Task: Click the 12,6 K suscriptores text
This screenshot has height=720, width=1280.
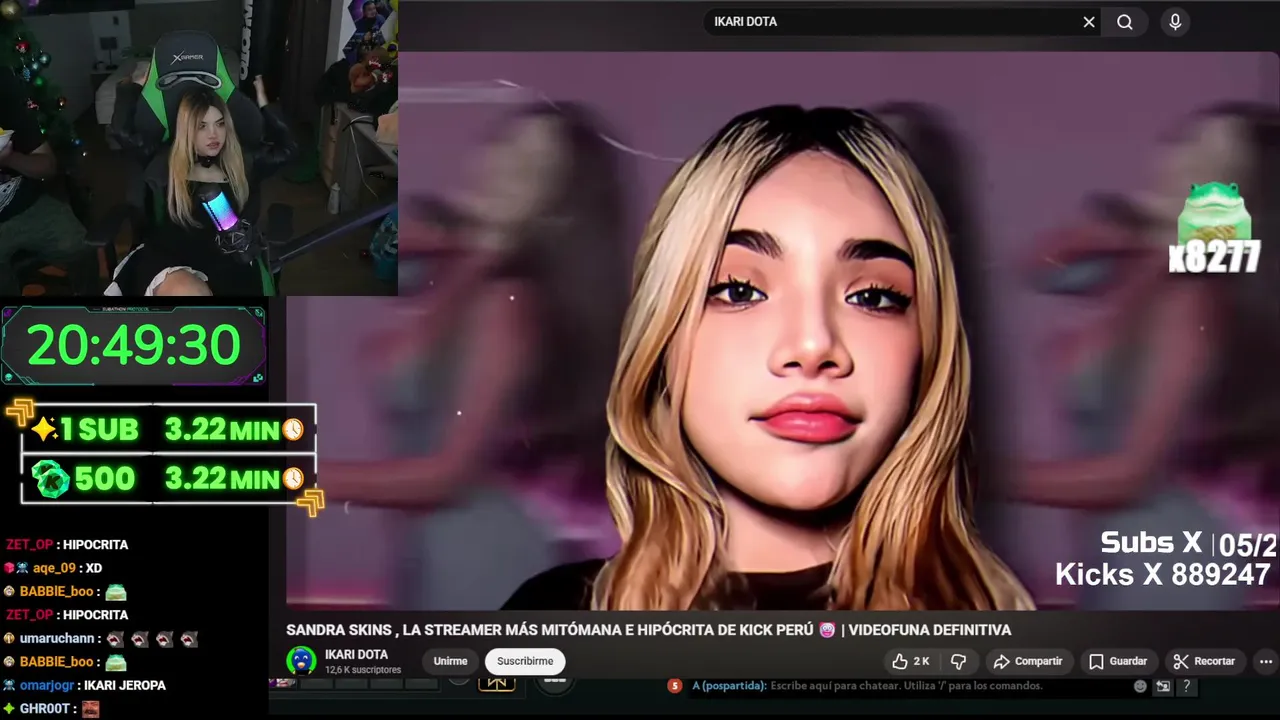Action: 363,670
